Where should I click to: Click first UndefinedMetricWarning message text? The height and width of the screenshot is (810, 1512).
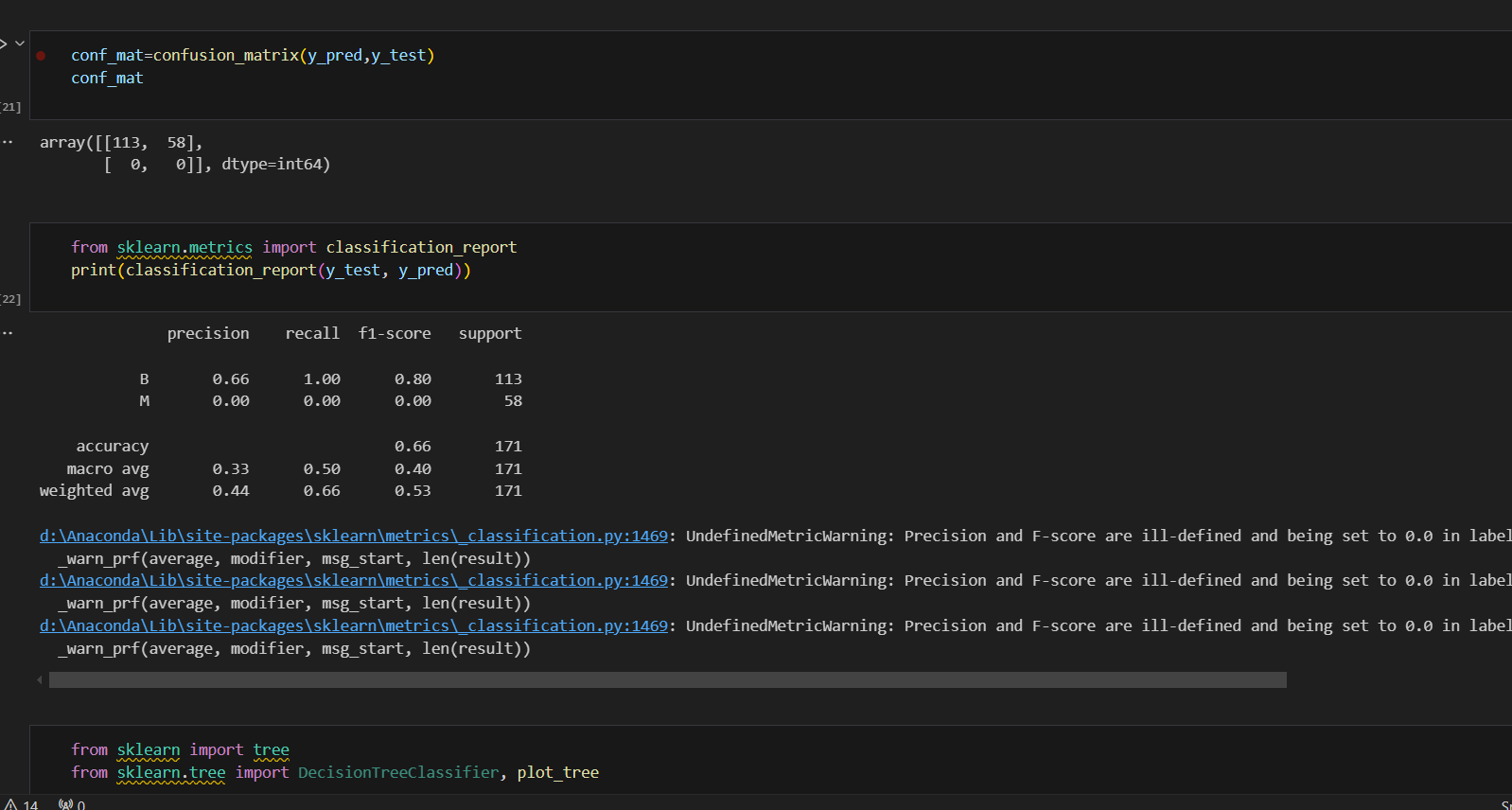click(1099, 536)
